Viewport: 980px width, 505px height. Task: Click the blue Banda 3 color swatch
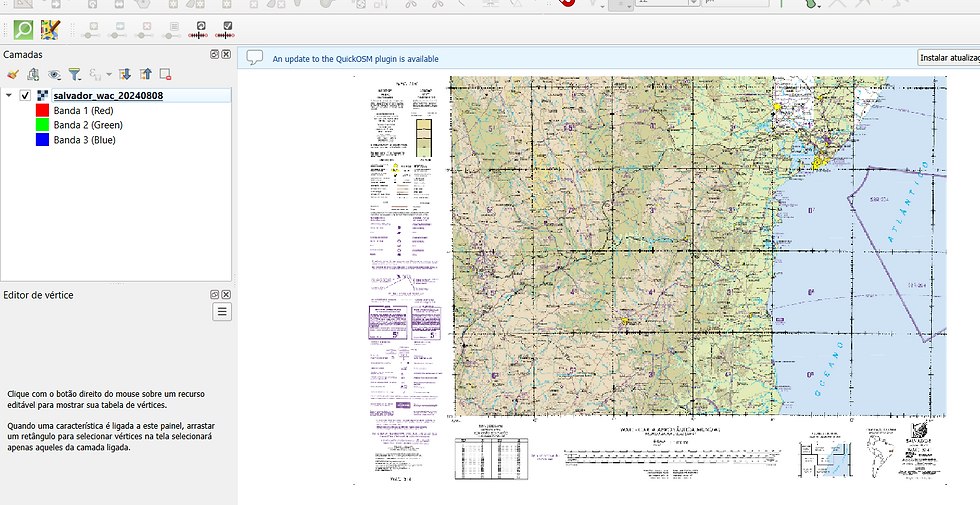[x=42, y=140]
